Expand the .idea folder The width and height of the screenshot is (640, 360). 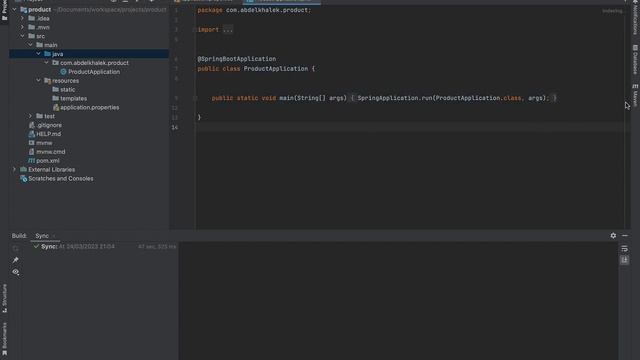pyautogui.click(x=22, y=18)
